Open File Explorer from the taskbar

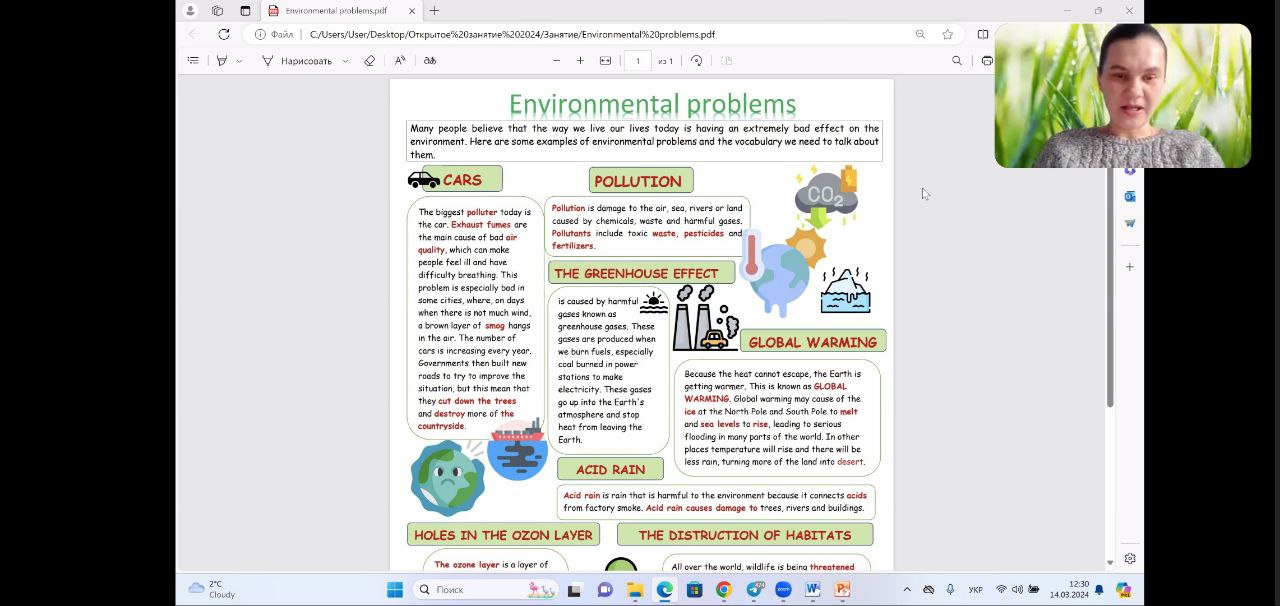pyautogui.click(x=634, y=590)
